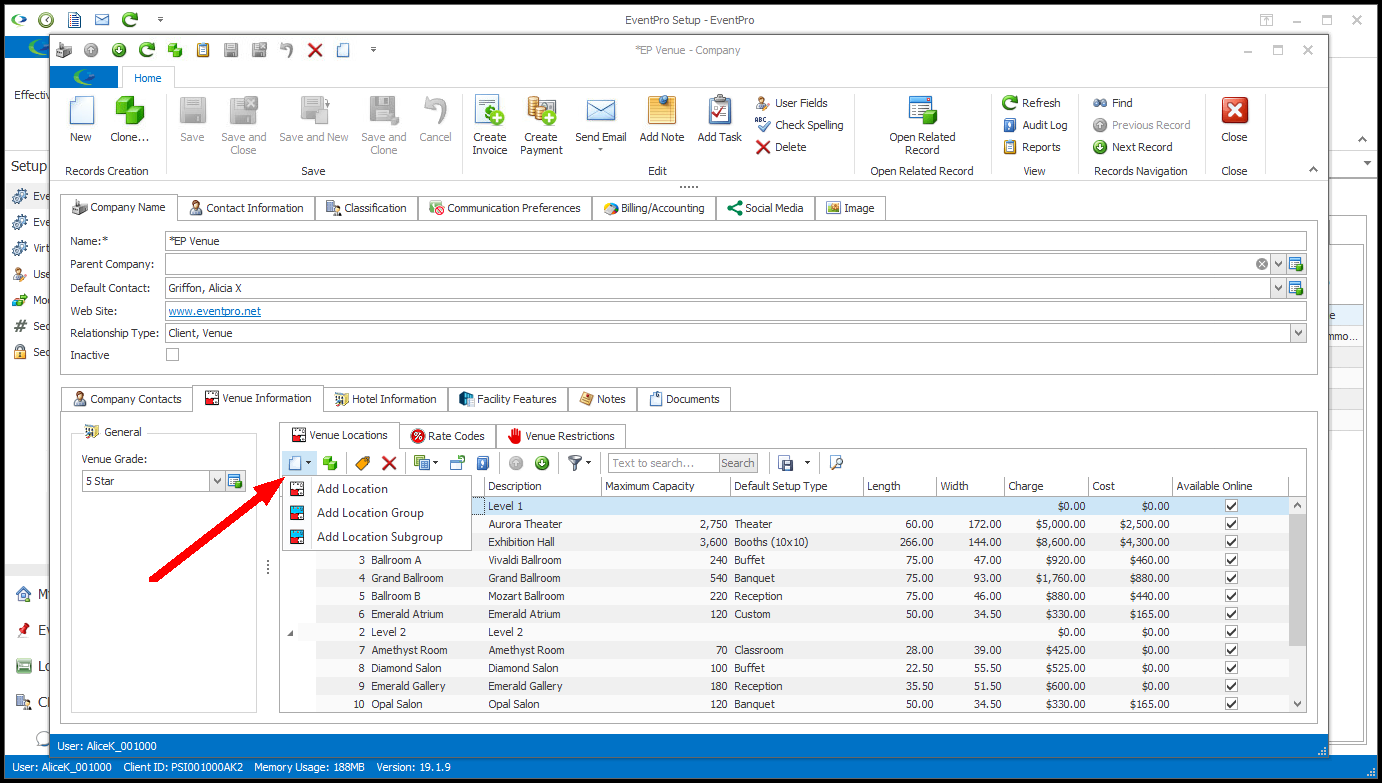Toggle Available Online for Mozart Ballroom
1382x783 pixels.
click(1231, 596)
